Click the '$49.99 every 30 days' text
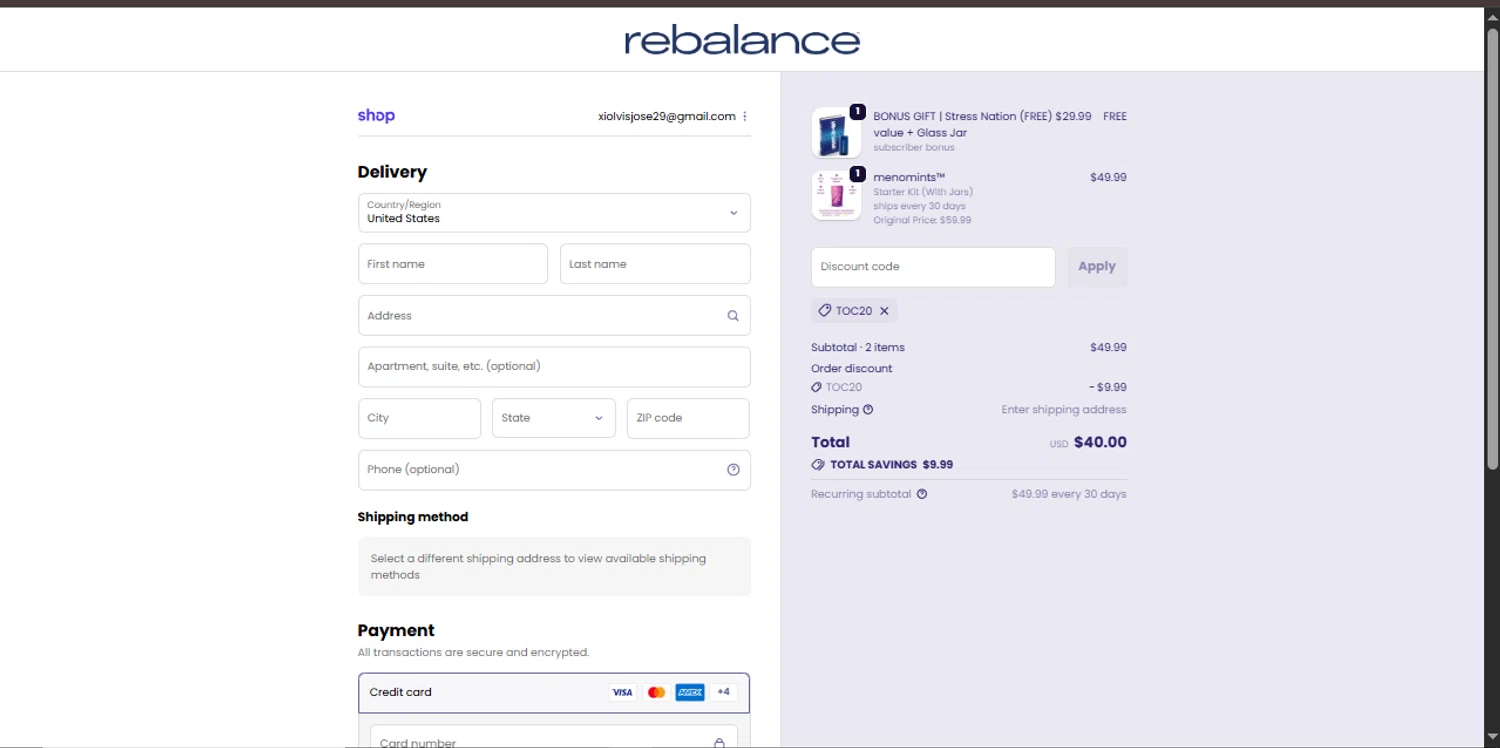This screenshot has width=1500, height=748. [x=1069, y=494]
